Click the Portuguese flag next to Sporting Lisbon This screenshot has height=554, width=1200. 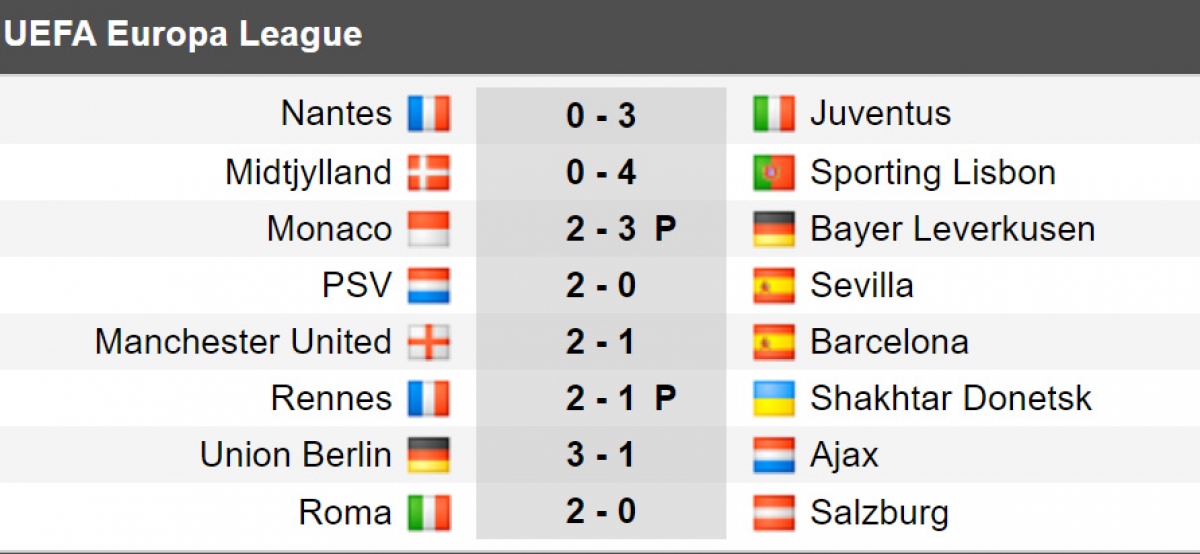(773, 173)
